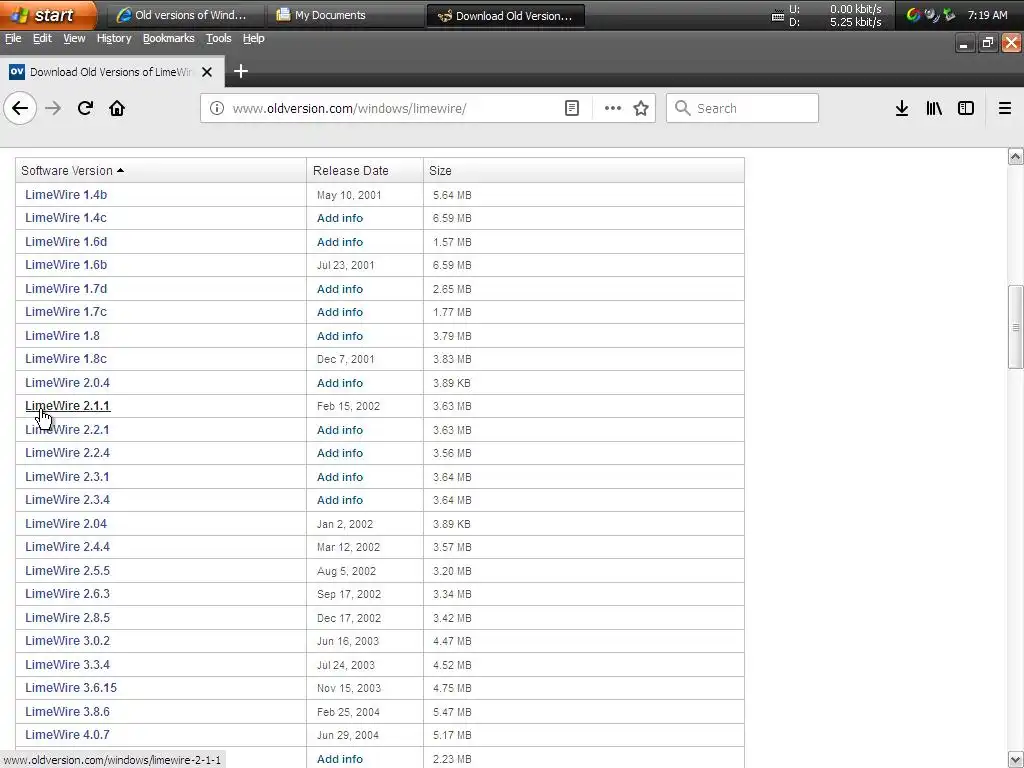Close the Download Old Versions tab
Viewport: 1024px width, 768px height.
coord(207,72)
